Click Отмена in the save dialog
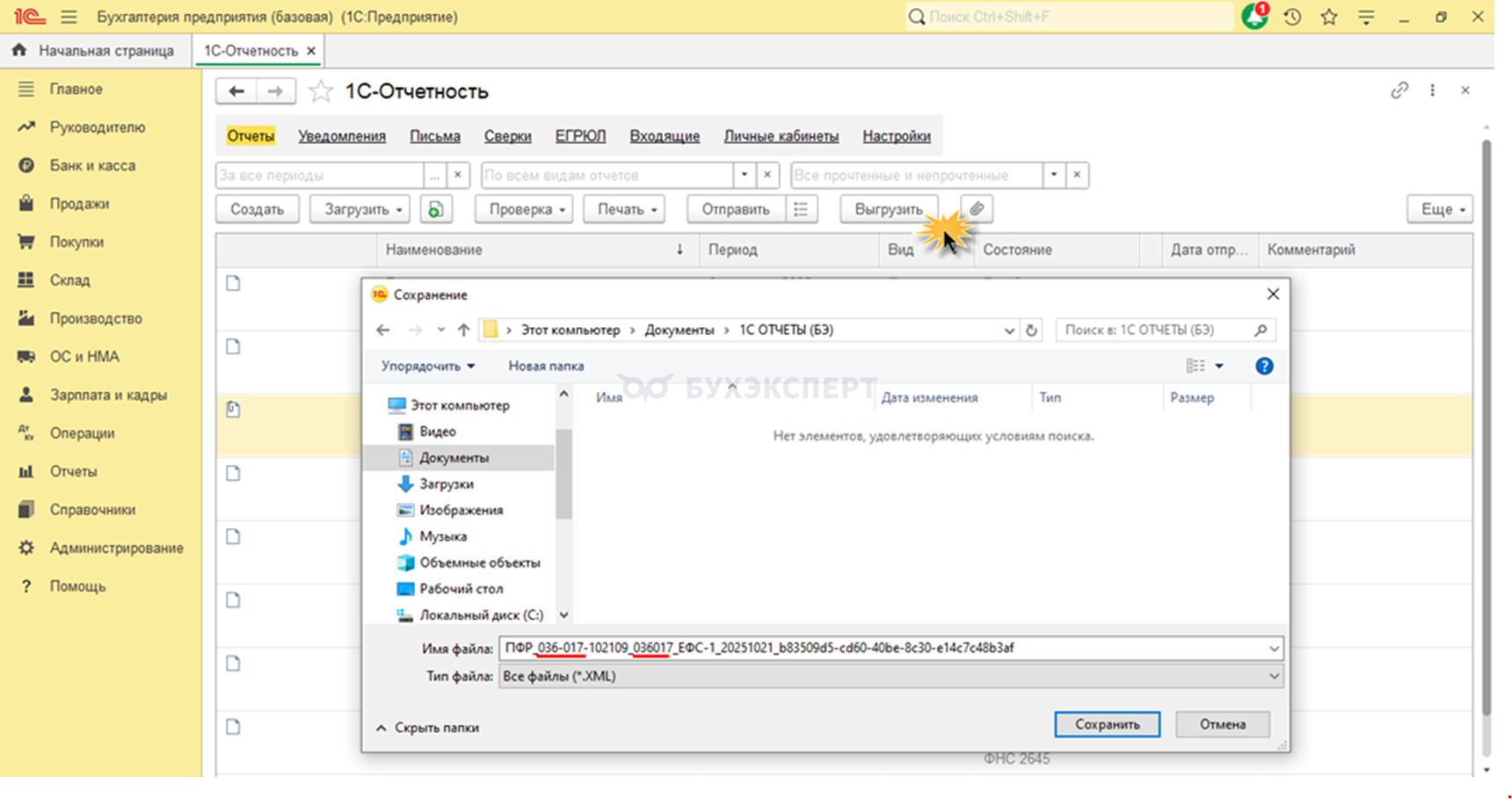The width and height of the screenshot is (1512, 799). [1223, 724]
